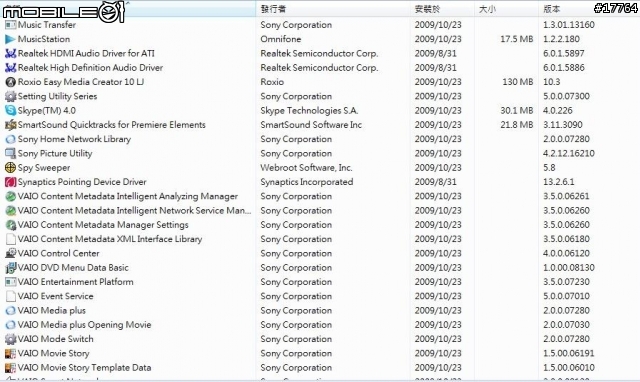Viewport: 640px width, 382px height.
Task: Click the Sony Home Network Library icon
Action: [10, 139]
